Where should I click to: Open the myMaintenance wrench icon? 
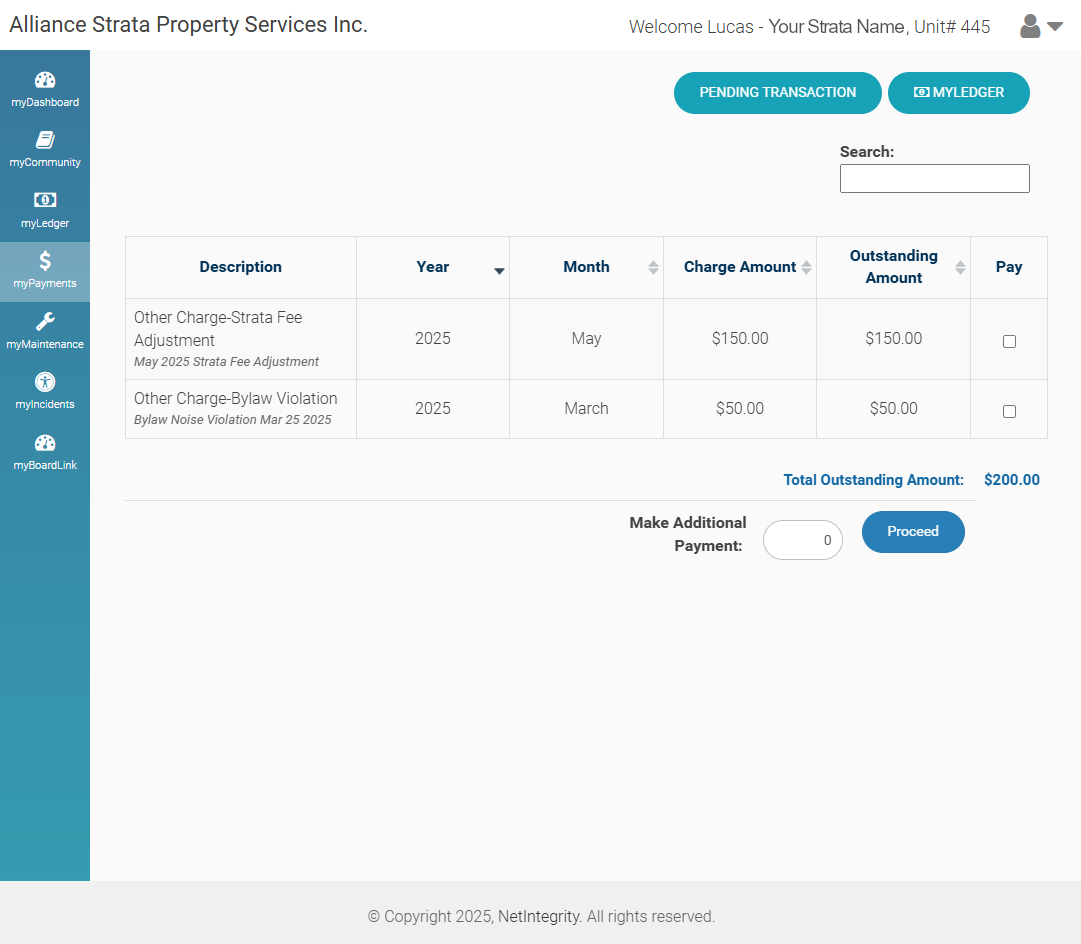coord(45,331)
